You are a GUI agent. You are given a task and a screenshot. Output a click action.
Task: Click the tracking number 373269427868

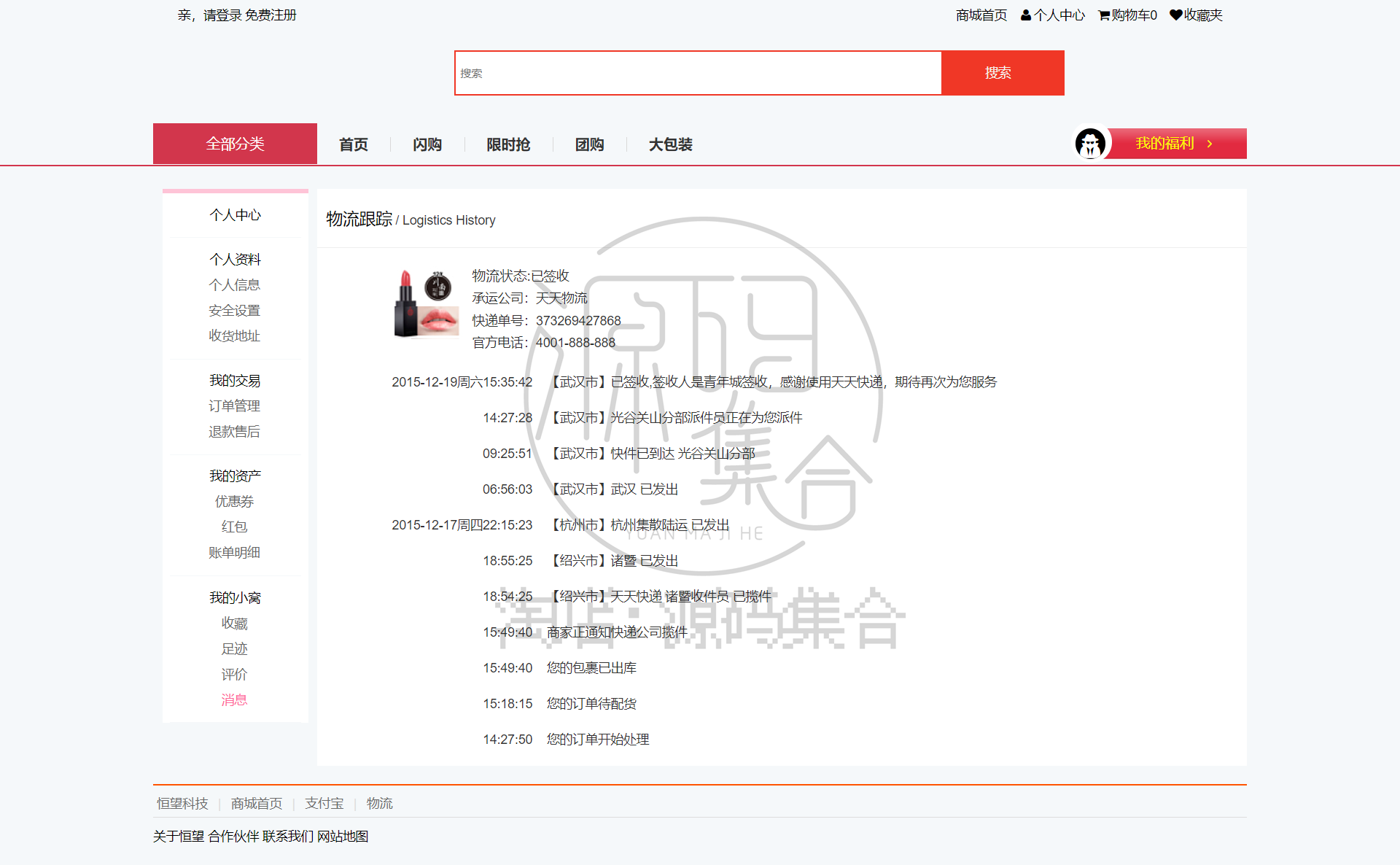[x=578, y=321]
